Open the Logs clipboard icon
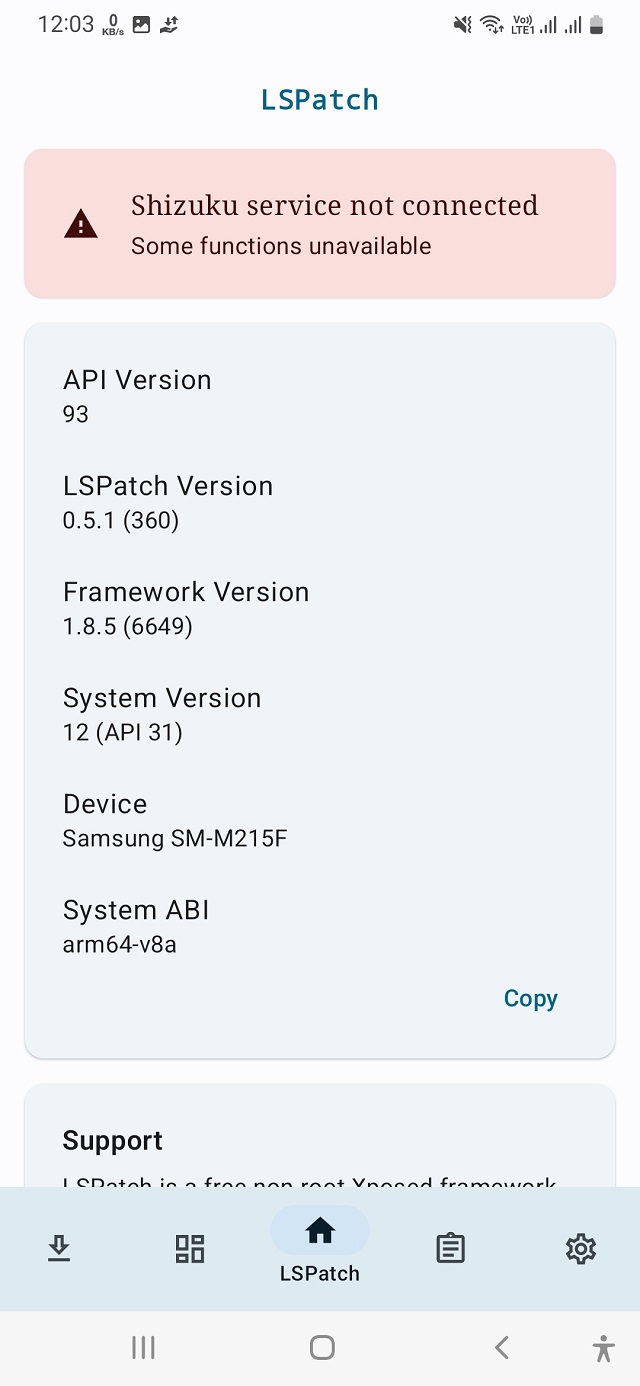This screenshot has height=1386, width=640. click(450, 1248)
